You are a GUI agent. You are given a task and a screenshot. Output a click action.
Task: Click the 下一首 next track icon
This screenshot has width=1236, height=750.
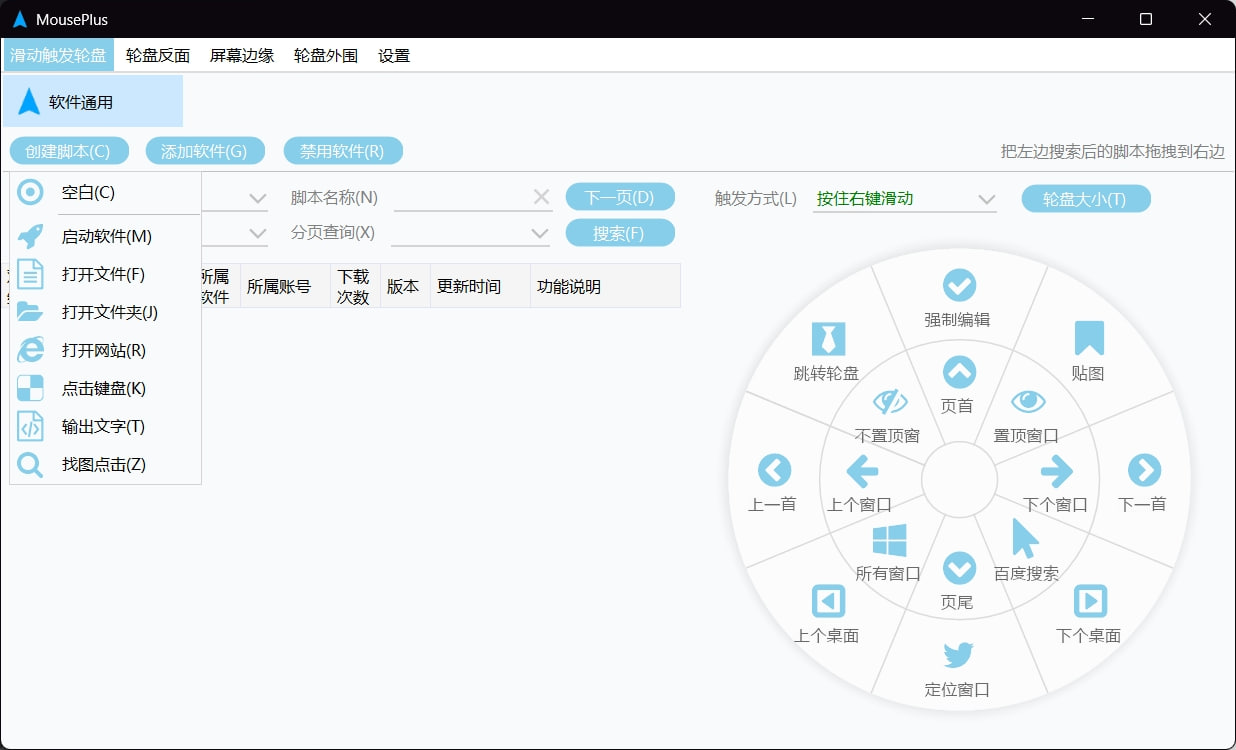[x=1144, y=470]
